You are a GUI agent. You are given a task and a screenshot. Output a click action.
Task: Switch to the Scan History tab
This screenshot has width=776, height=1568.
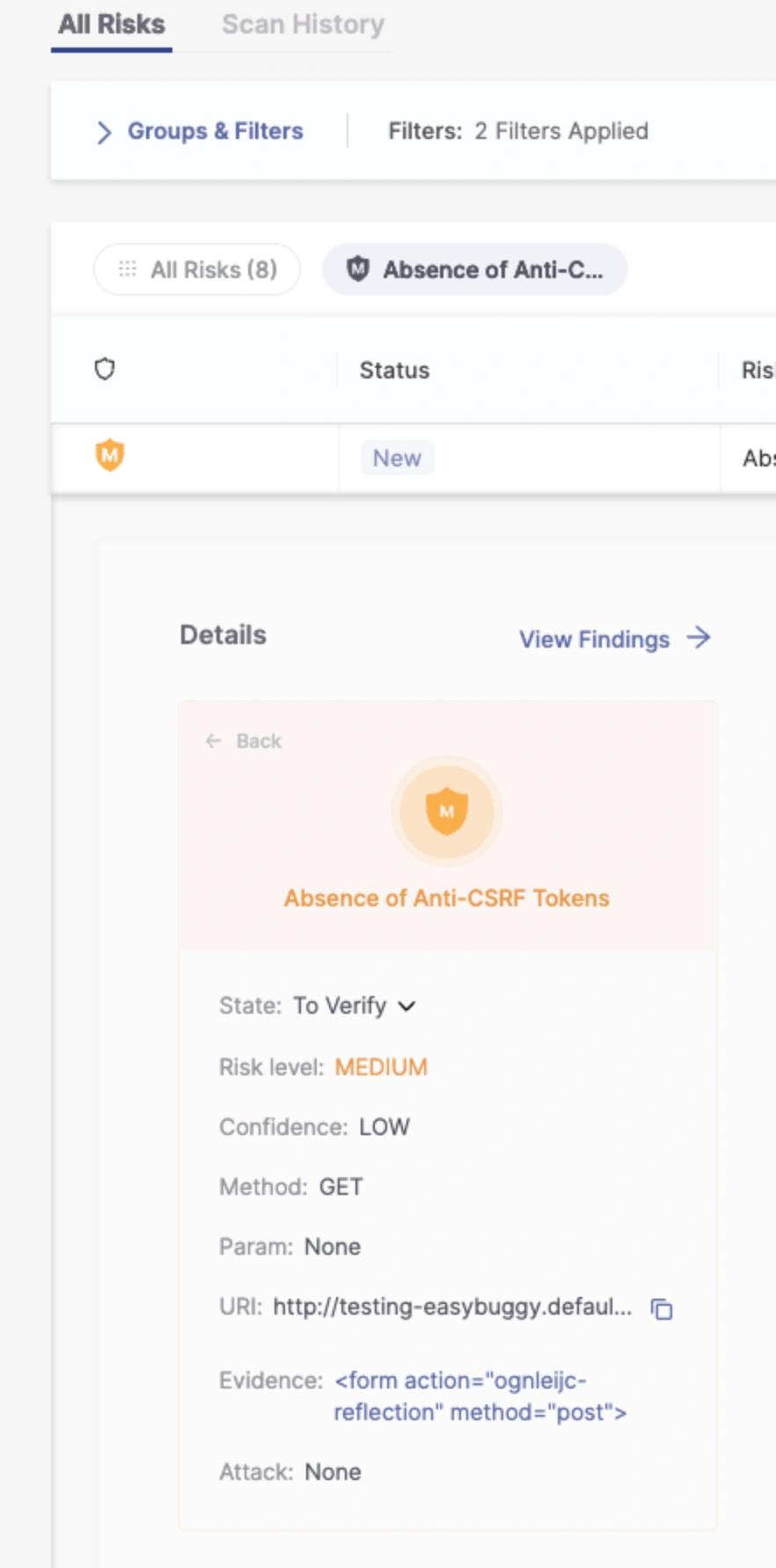[x=302, y=24]
